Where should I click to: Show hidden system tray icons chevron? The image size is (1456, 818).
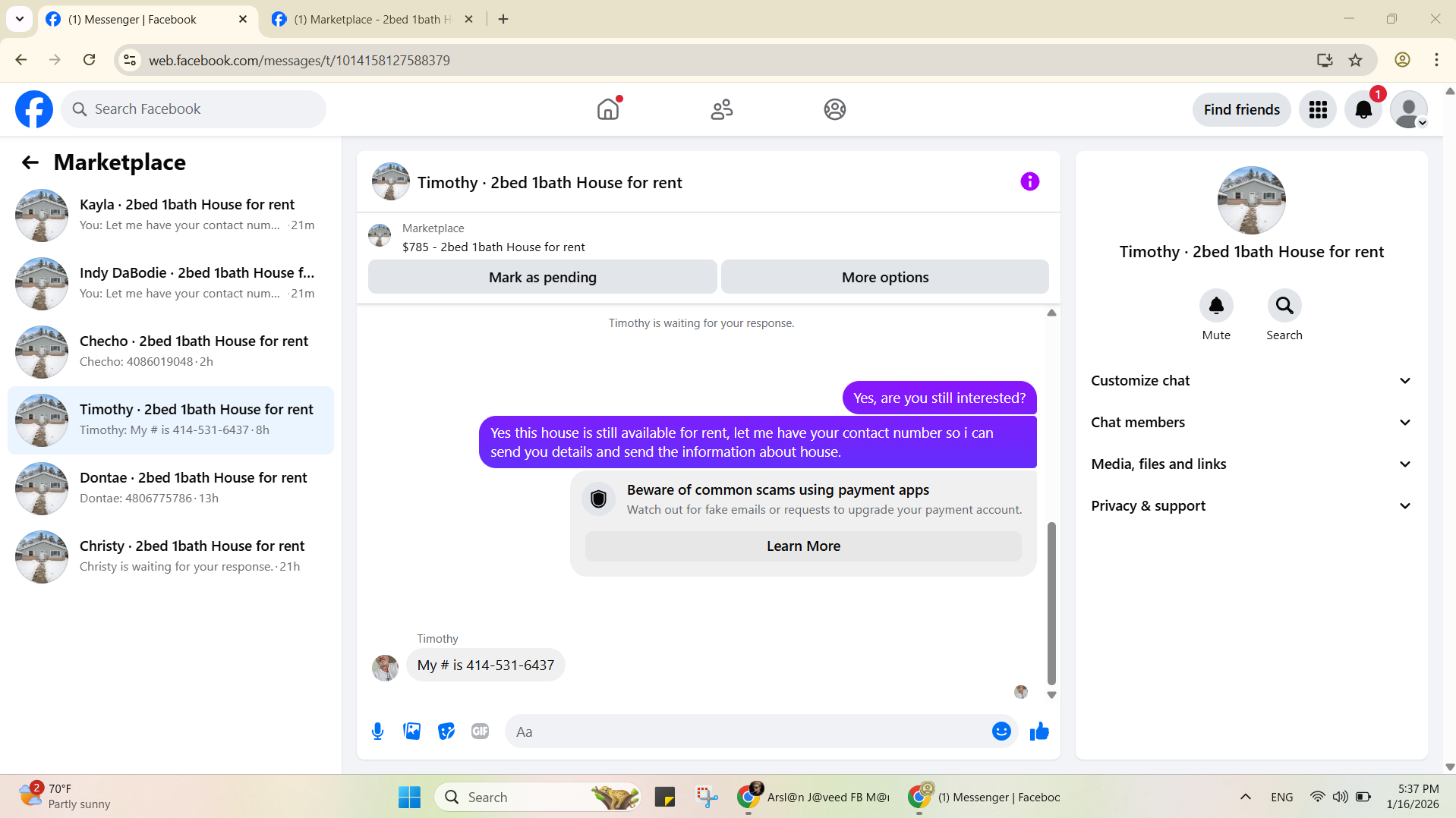(x=1245, y=797)
